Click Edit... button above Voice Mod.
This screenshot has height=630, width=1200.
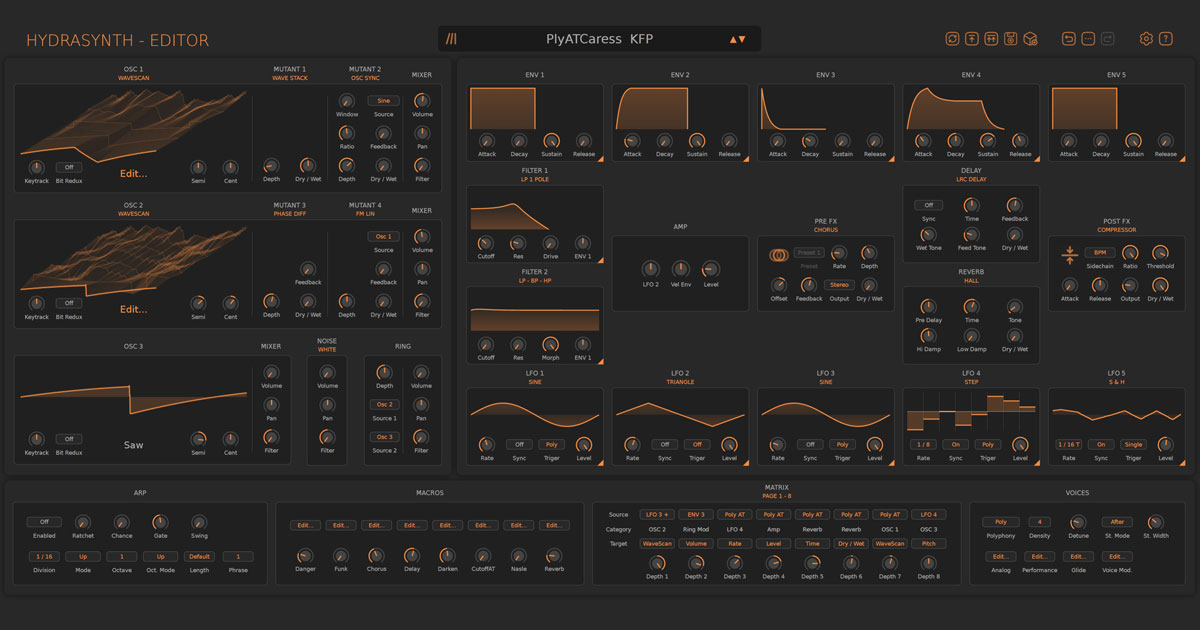(1117, 556)
